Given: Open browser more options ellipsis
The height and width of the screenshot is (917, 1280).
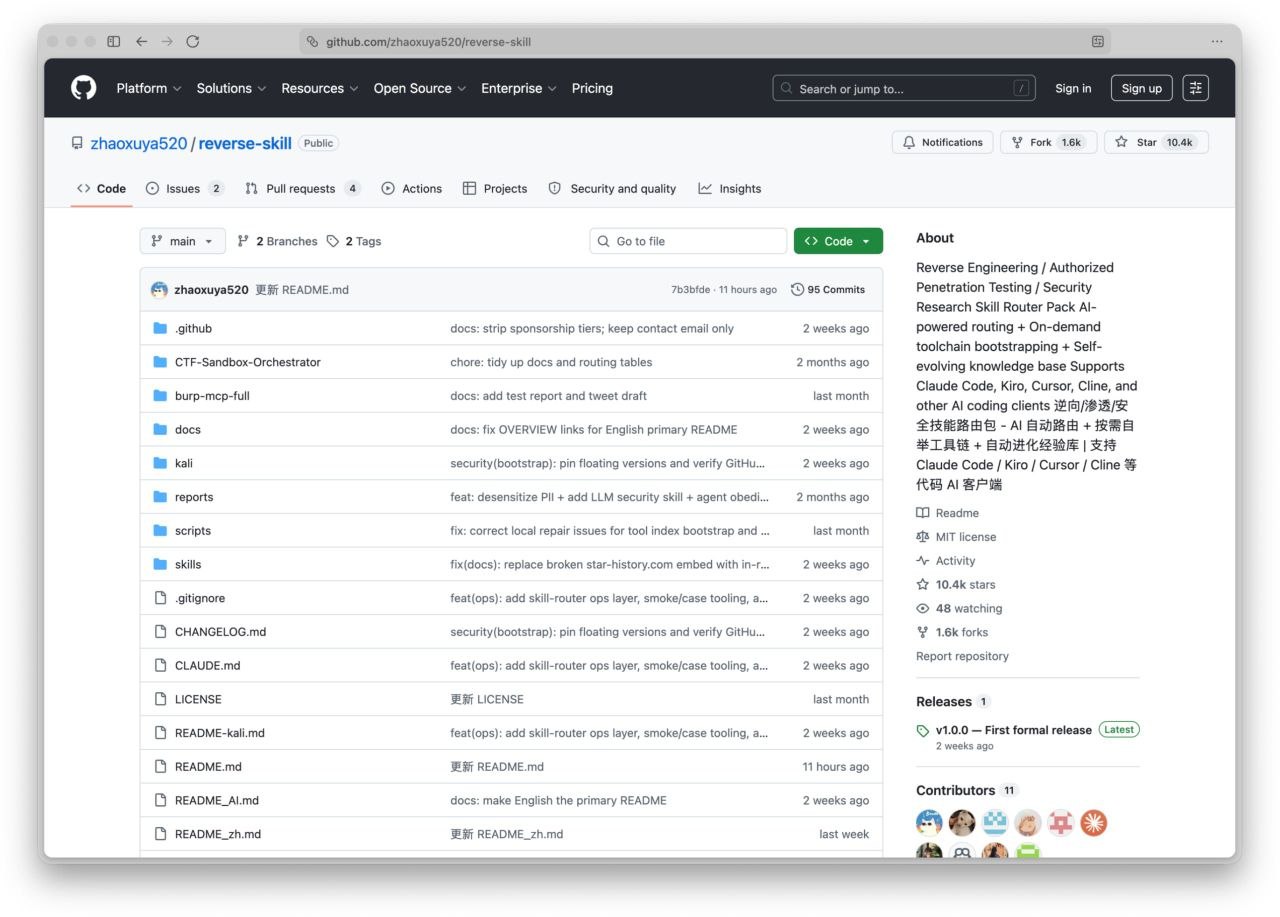Looking at the screenshot, I should click(x=1217, y=42).
